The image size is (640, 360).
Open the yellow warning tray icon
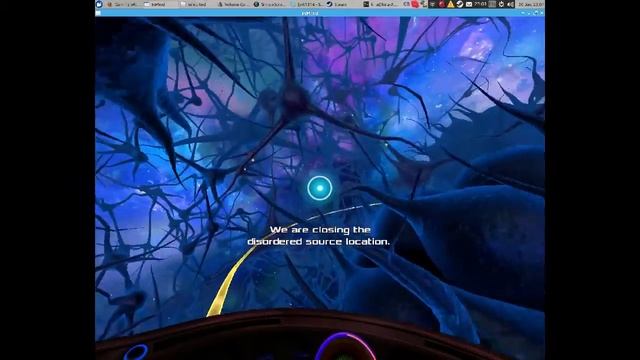(x=450, y=4)
